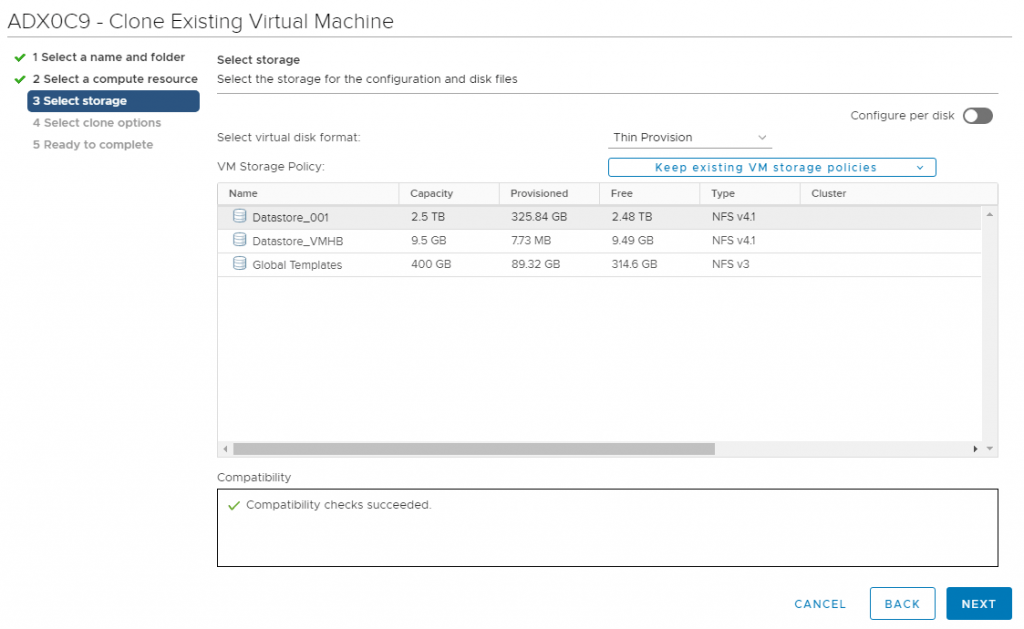Screen dimensions: 1024x629
Task: Click the green checkmark for step 1
Action: [x=21, y=57]
